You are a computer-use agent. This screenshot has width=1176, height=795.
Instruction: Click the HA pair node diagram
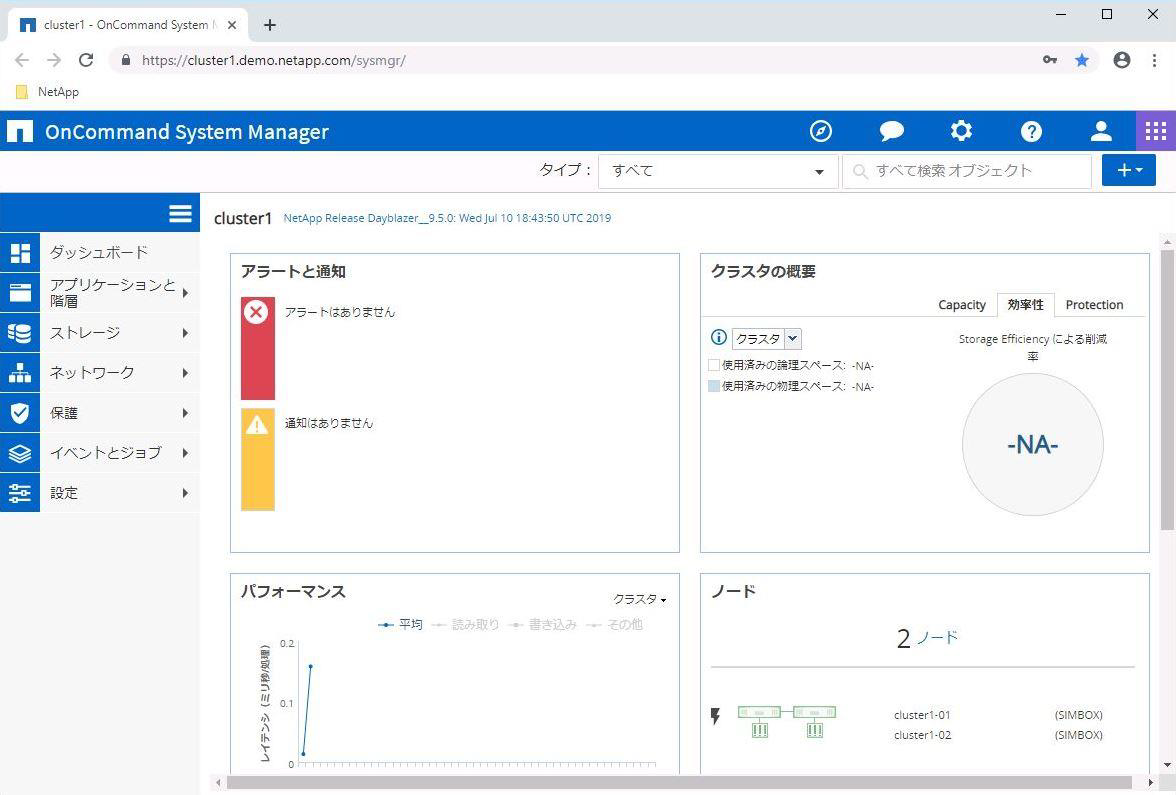pos(787,722)
